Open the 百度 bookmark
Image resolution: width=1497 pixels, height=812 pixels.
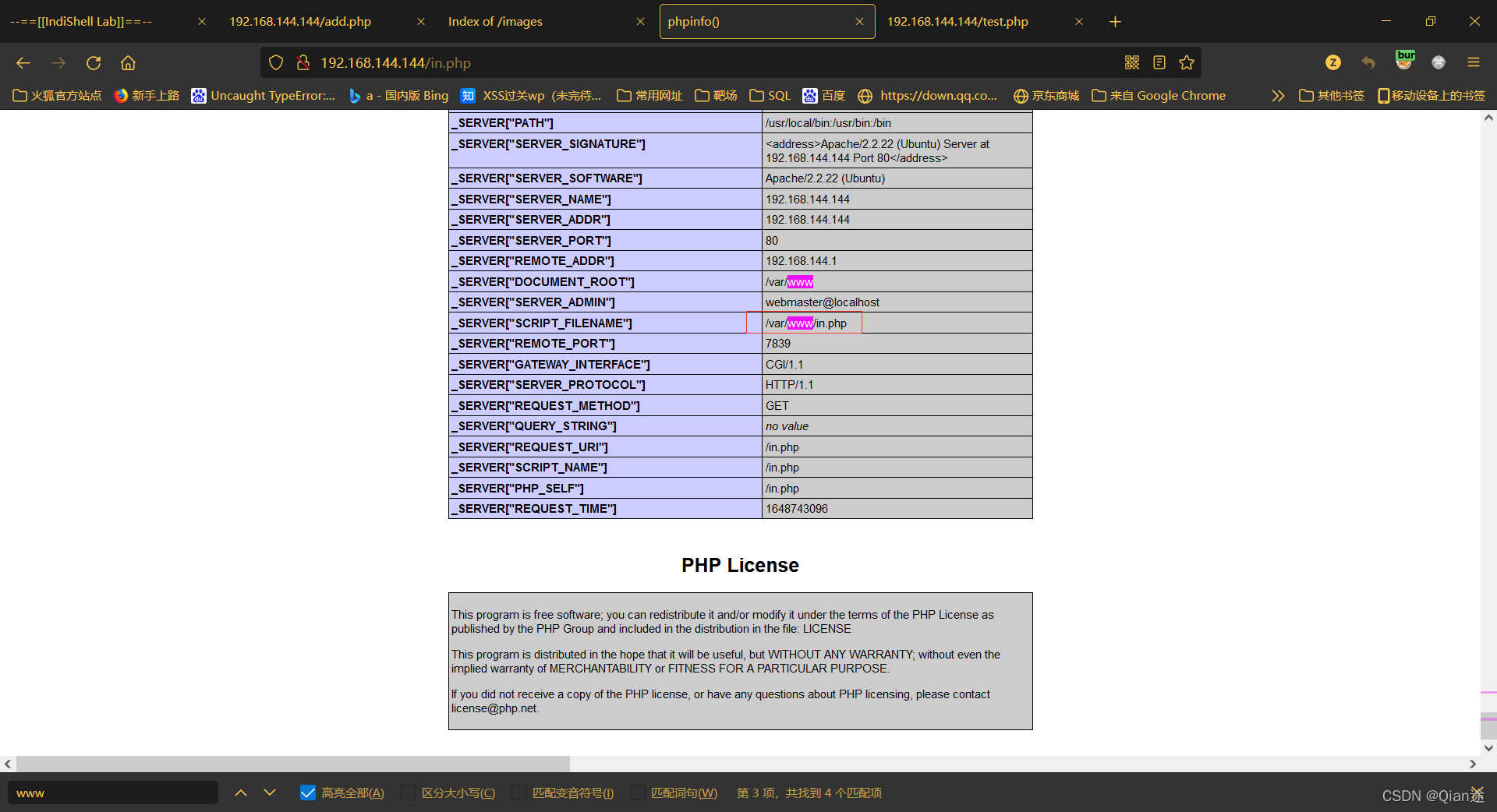pos(824,96)
